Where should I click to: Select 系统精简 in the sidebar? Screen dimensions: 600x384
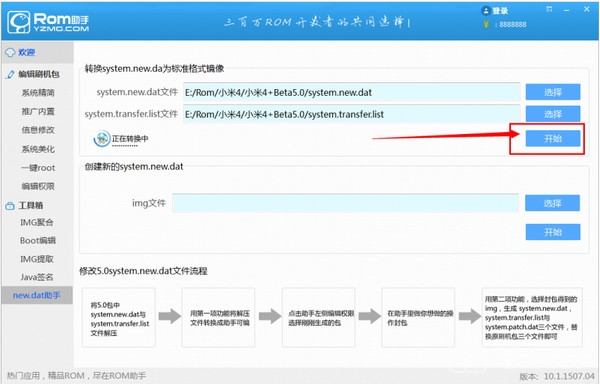pyautogui.click(x=38, y=93)
